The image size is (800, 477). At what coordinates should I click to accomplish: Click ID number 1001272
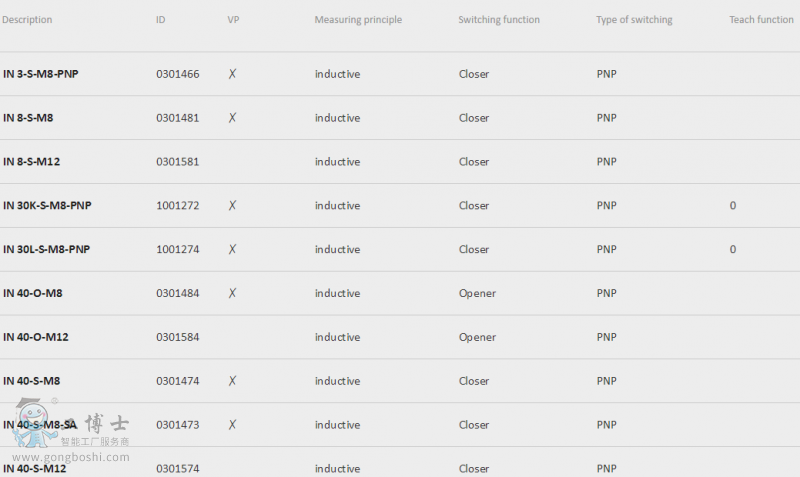[178, 206]
